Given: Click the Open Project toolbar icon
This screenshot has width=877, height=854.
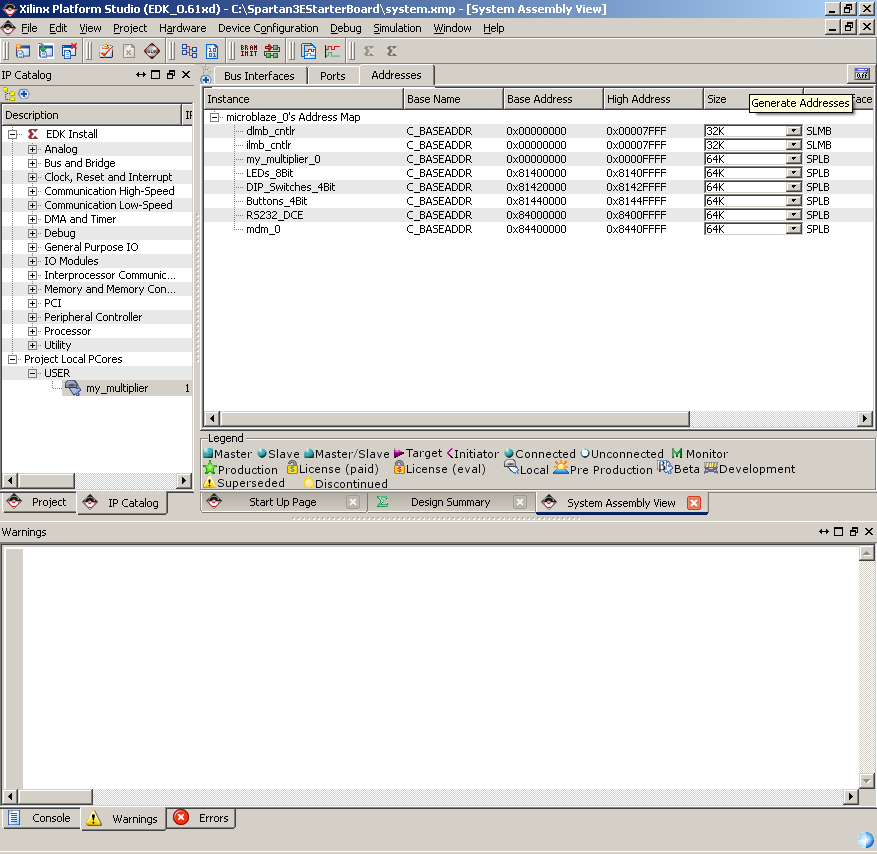Looking at the screenshot, I should click(46, 51).
